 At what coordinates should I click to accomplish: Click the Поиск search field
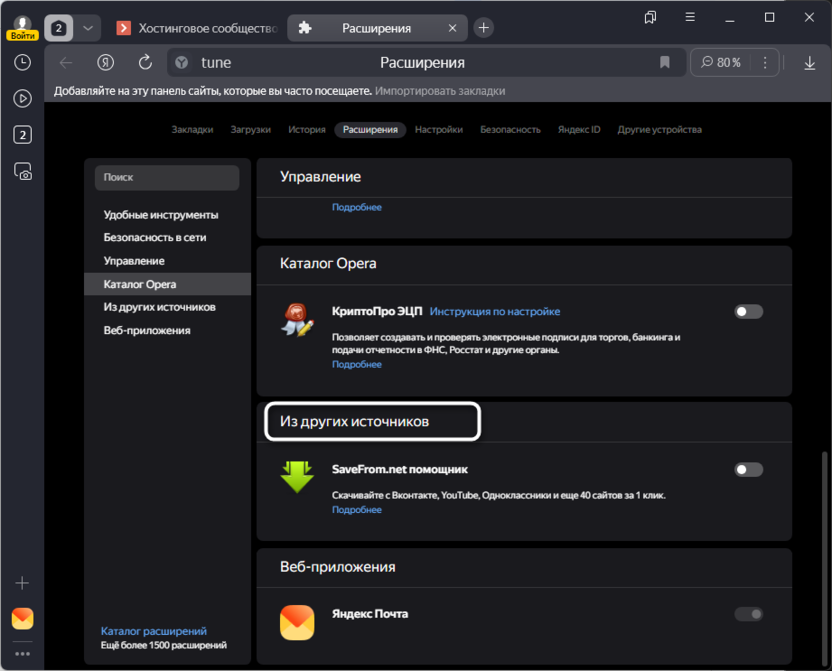(x=167, y=177)
